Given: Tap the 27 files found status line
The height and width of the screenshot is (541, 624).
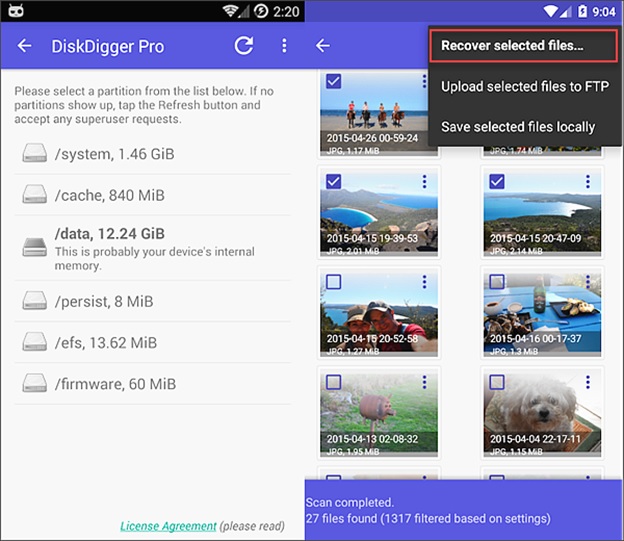Looking at the screenshot, I should 428,519.
